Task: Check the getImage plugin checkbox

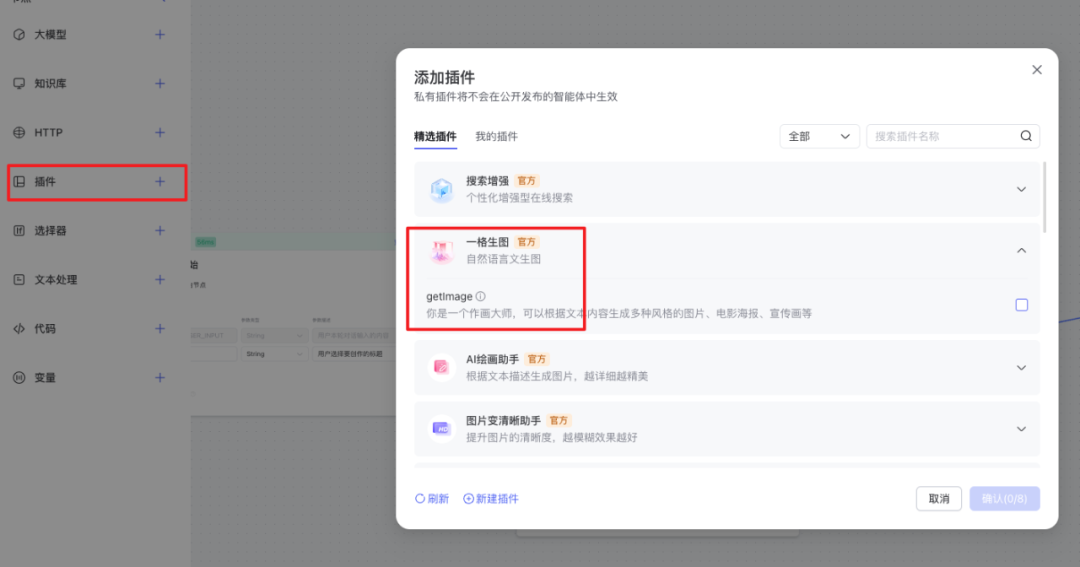Action: click(x=1021, y=305)
